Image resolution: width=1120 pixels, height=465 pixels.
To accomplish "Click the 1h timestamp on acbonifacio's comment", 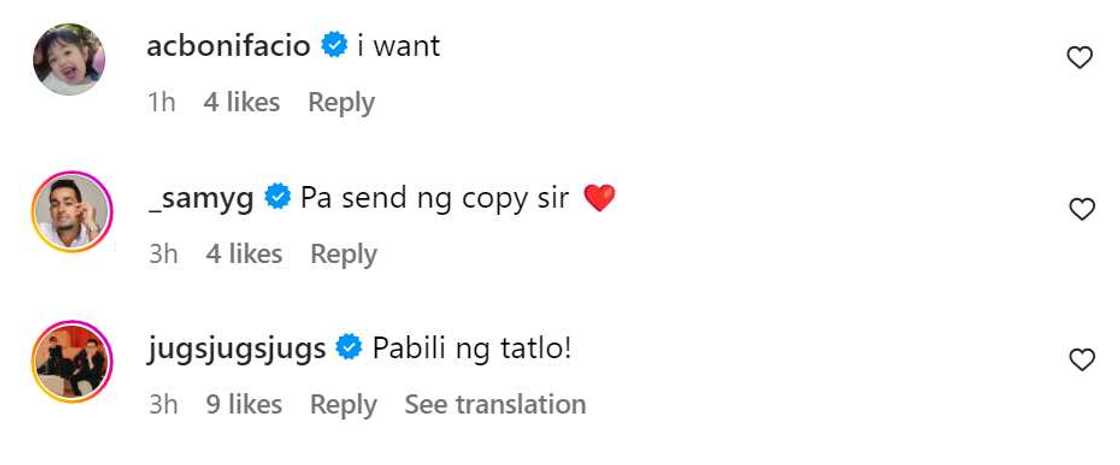I will pos(161,102).
